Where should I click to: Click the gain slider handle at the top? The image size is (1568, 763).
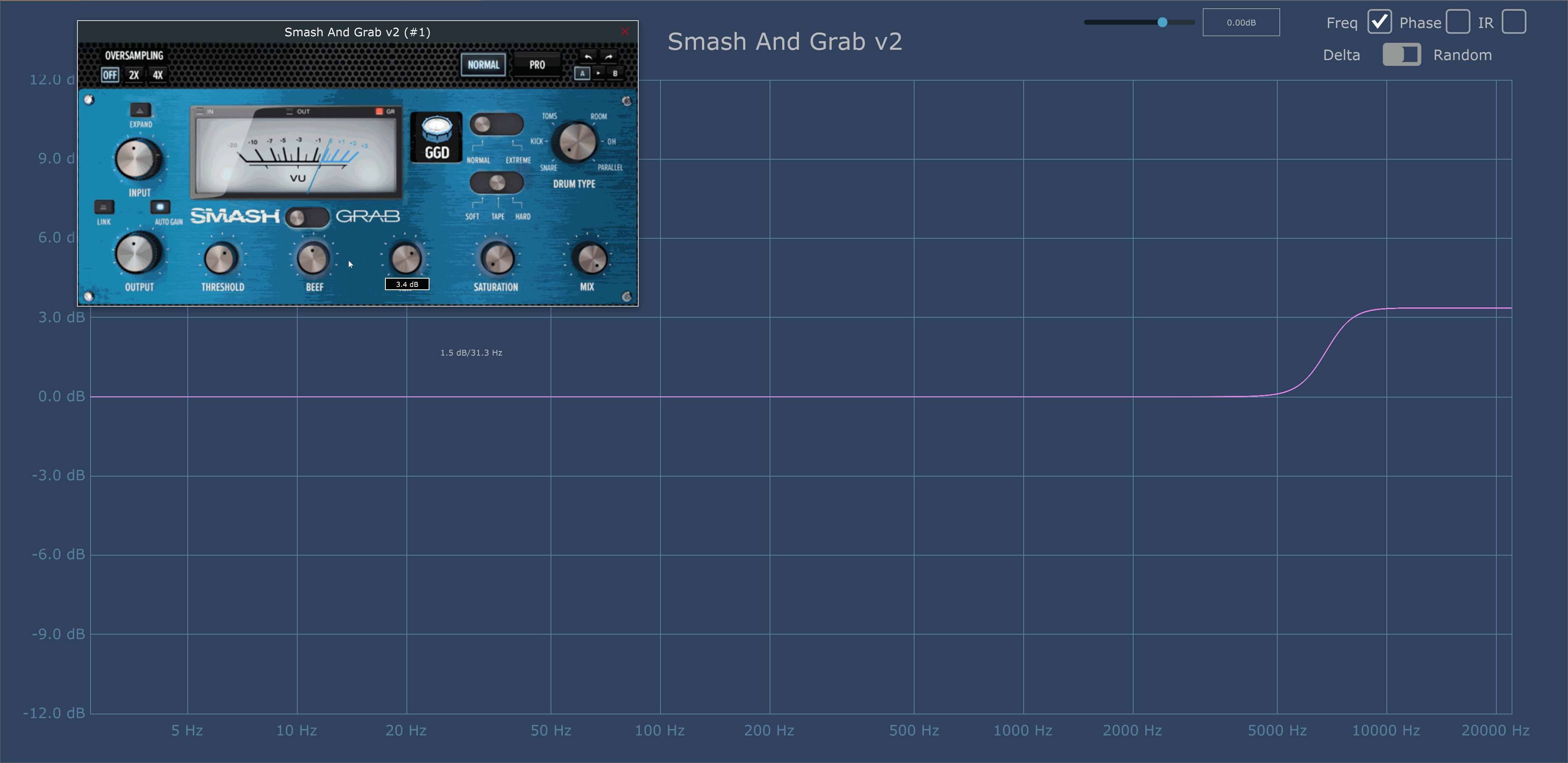click(x=1162, y=23)
